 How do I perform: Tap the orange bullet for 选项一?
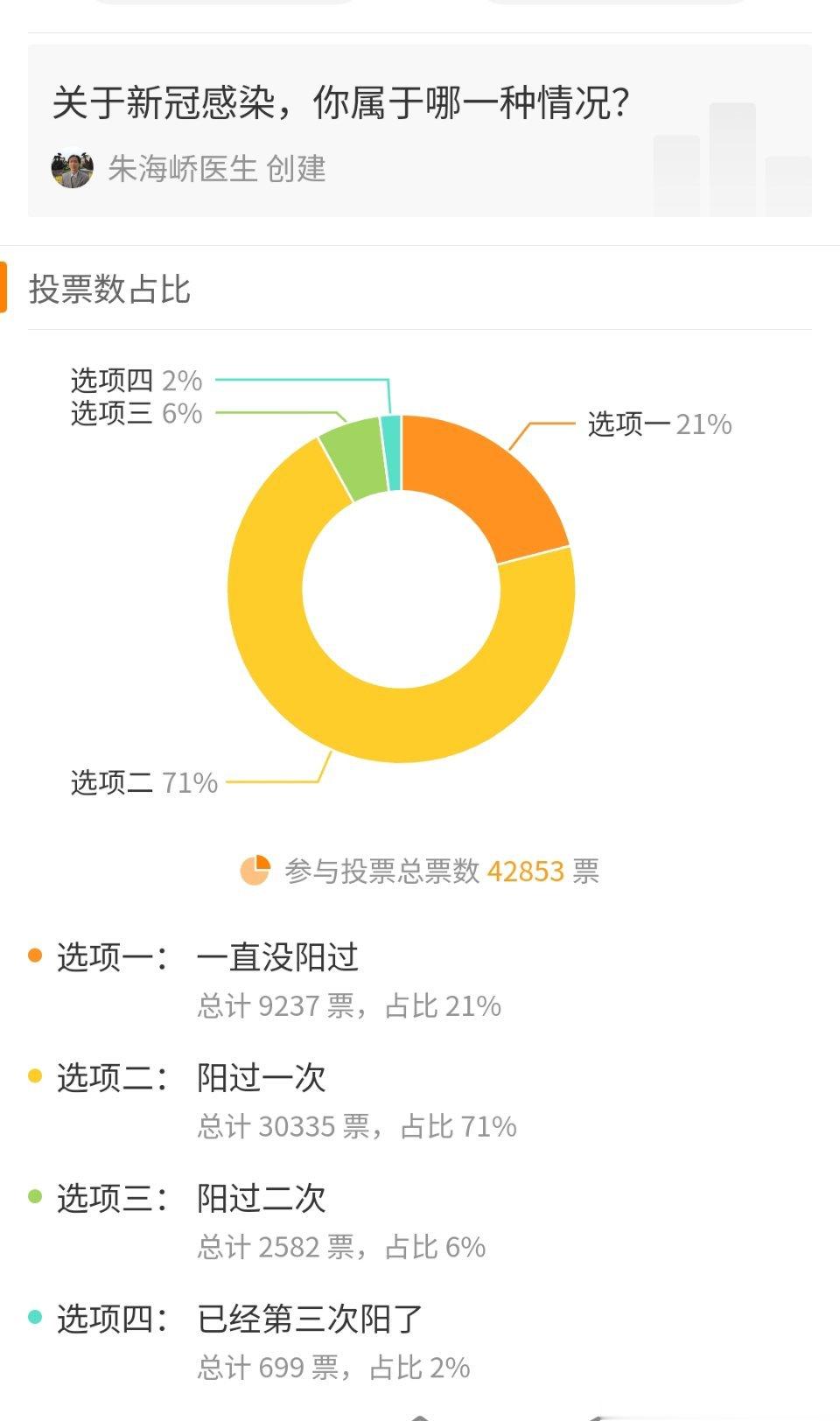(35, 955)
